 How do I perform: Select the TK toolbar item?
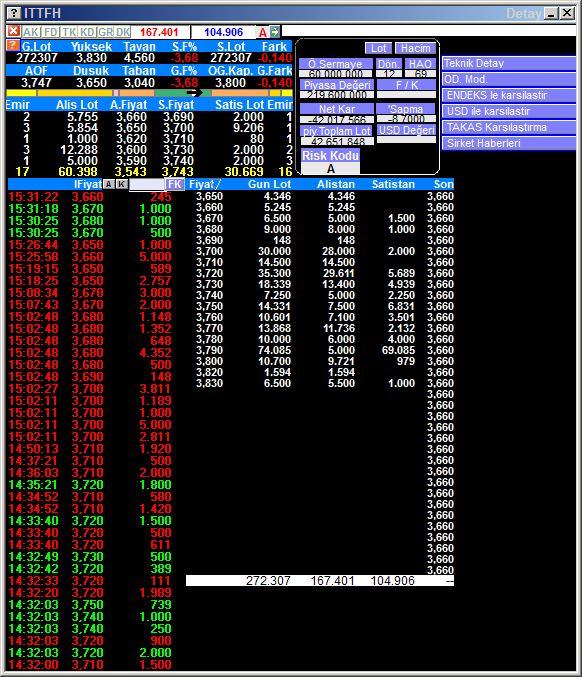[69, 32]
